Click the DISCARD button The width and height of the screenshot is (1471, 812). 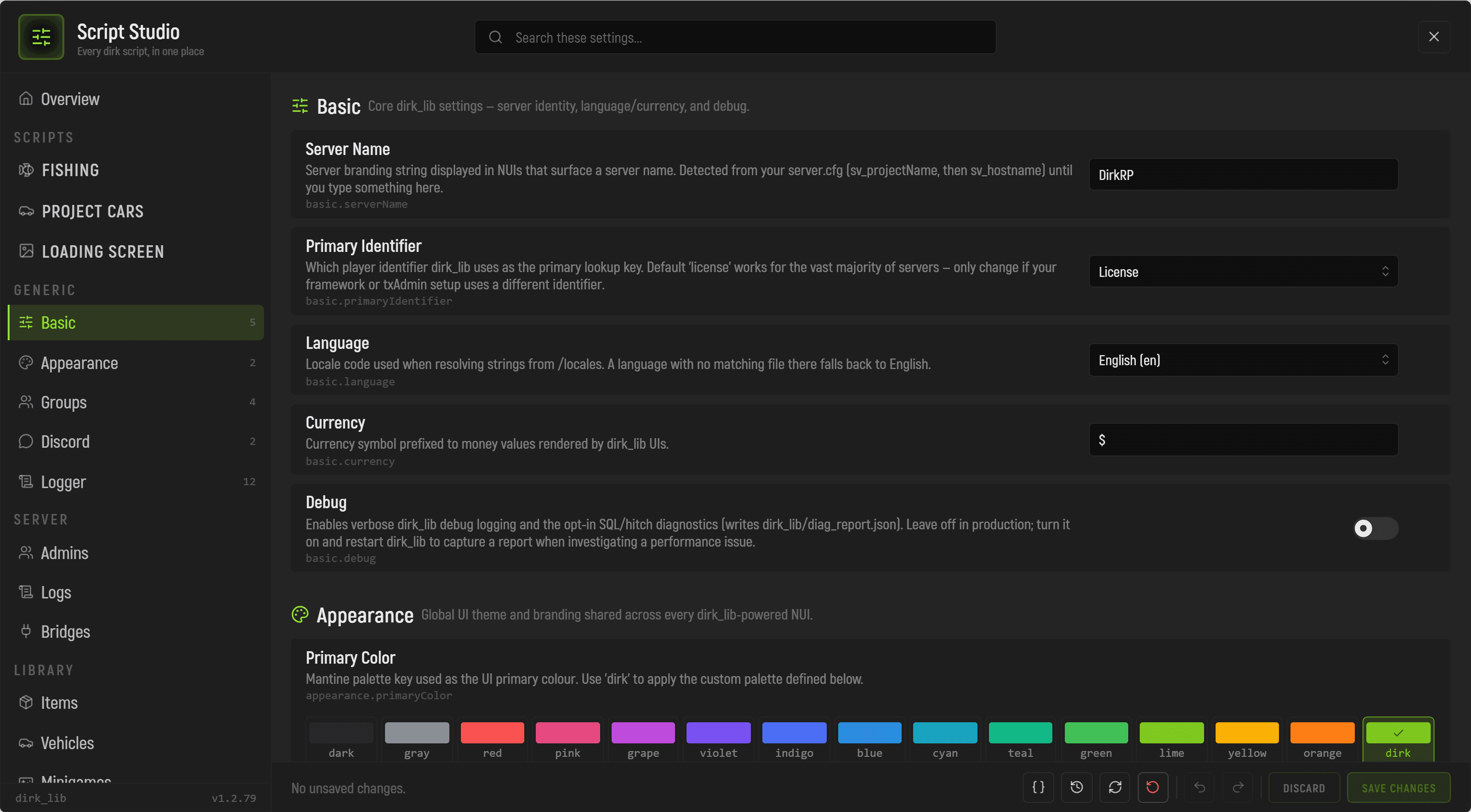click(1303, 788)
